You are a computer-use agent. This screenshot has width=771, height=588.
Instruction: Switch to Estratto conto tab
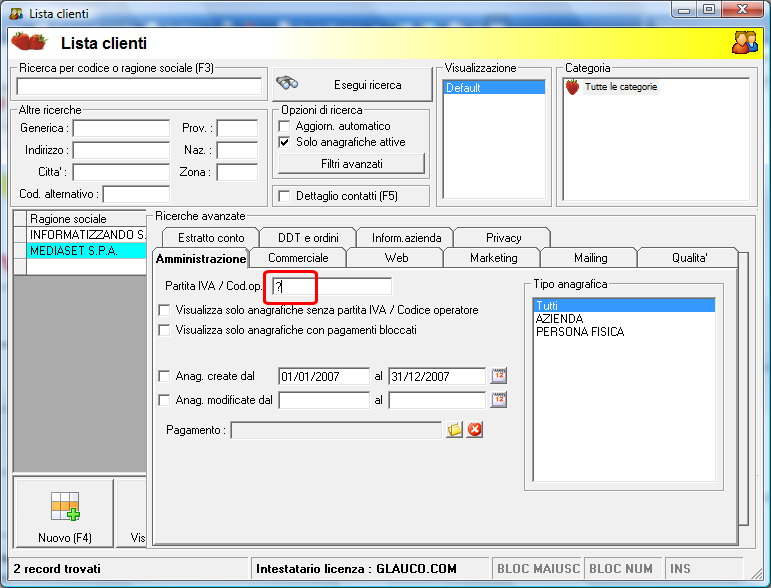(x=211, y=238)
